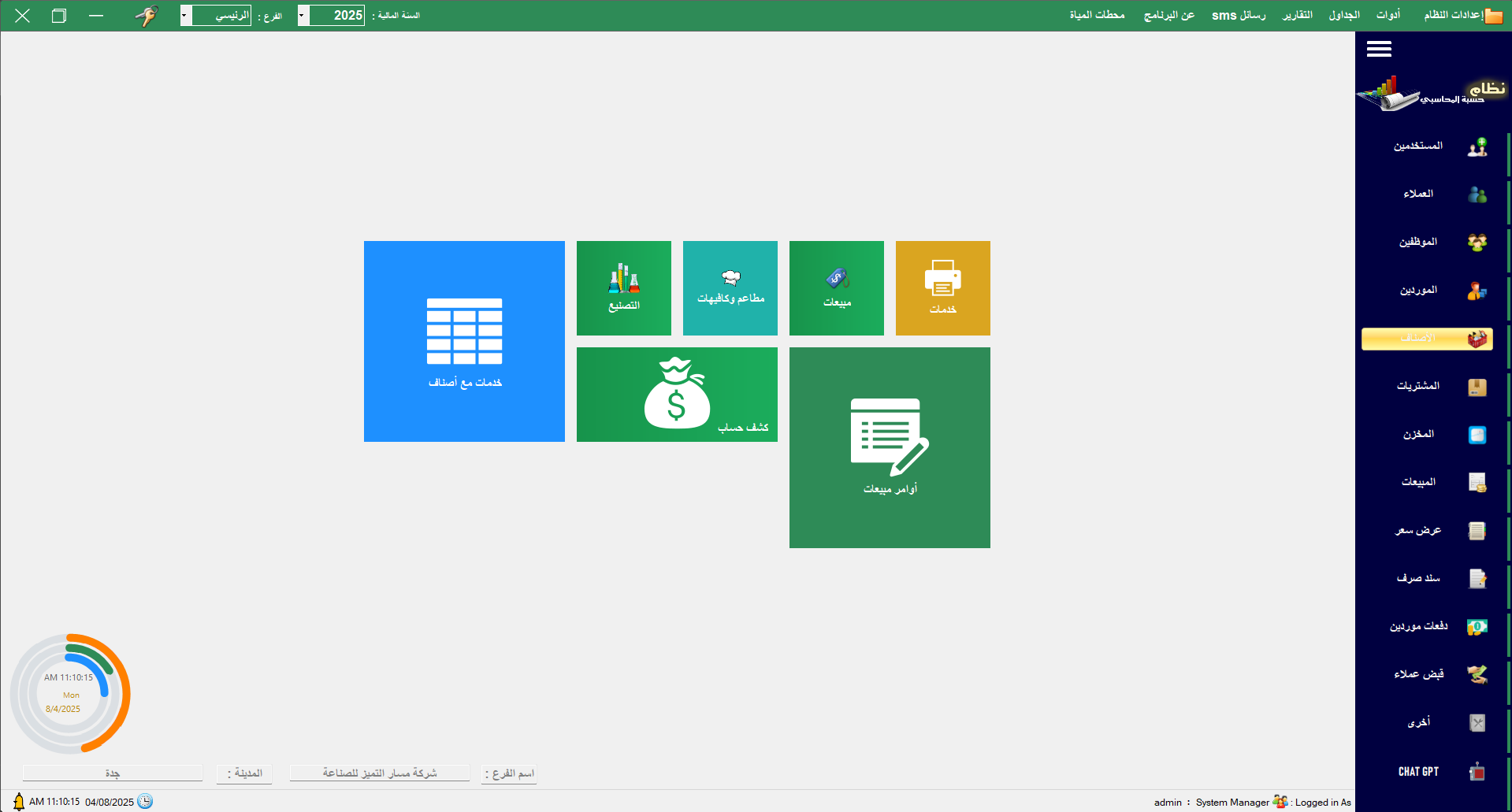Screen dimensions: 1512x812
Task: Open the users (المستخدمين) sidebar icon
Action: pyautogui.click(x=1477, y=146)
